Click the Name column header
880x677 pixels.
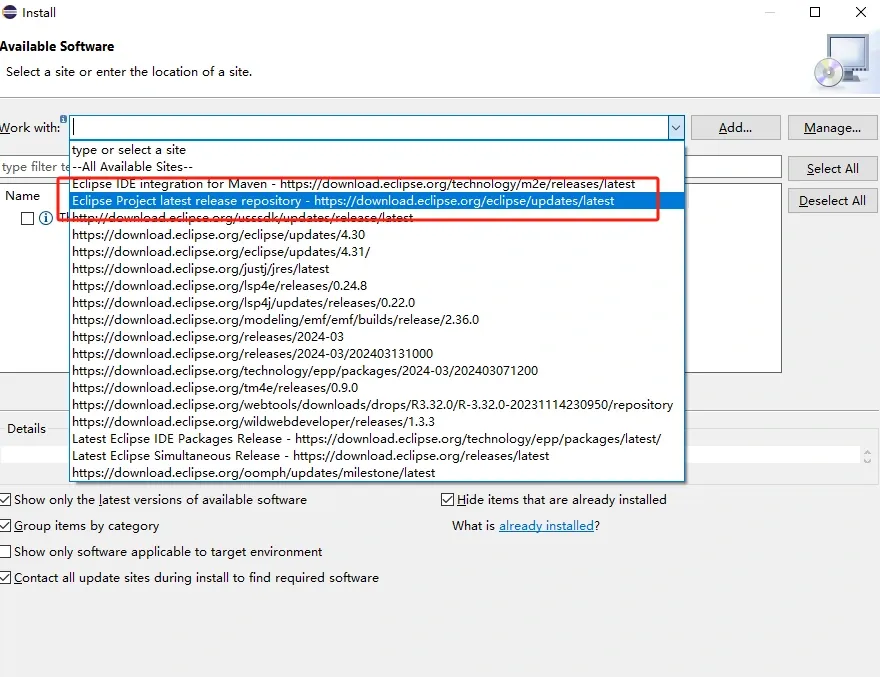coord(22,196)
